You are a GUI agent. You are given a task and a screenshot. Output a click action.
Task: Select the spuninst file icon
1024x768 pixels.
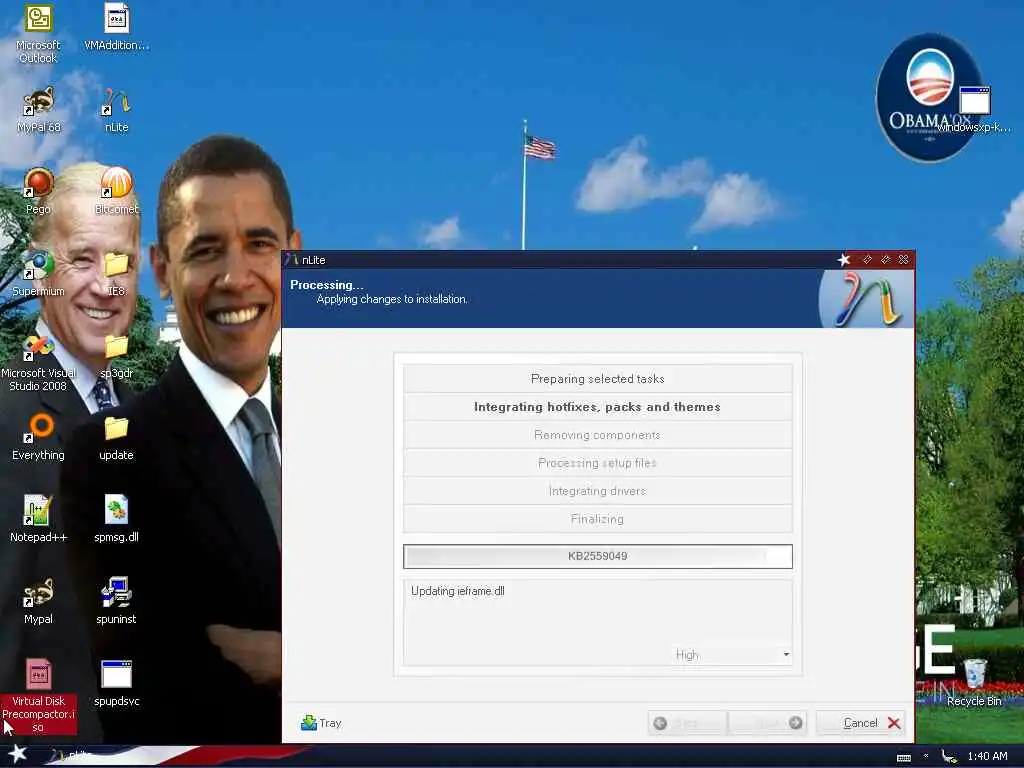pos(116,601)
